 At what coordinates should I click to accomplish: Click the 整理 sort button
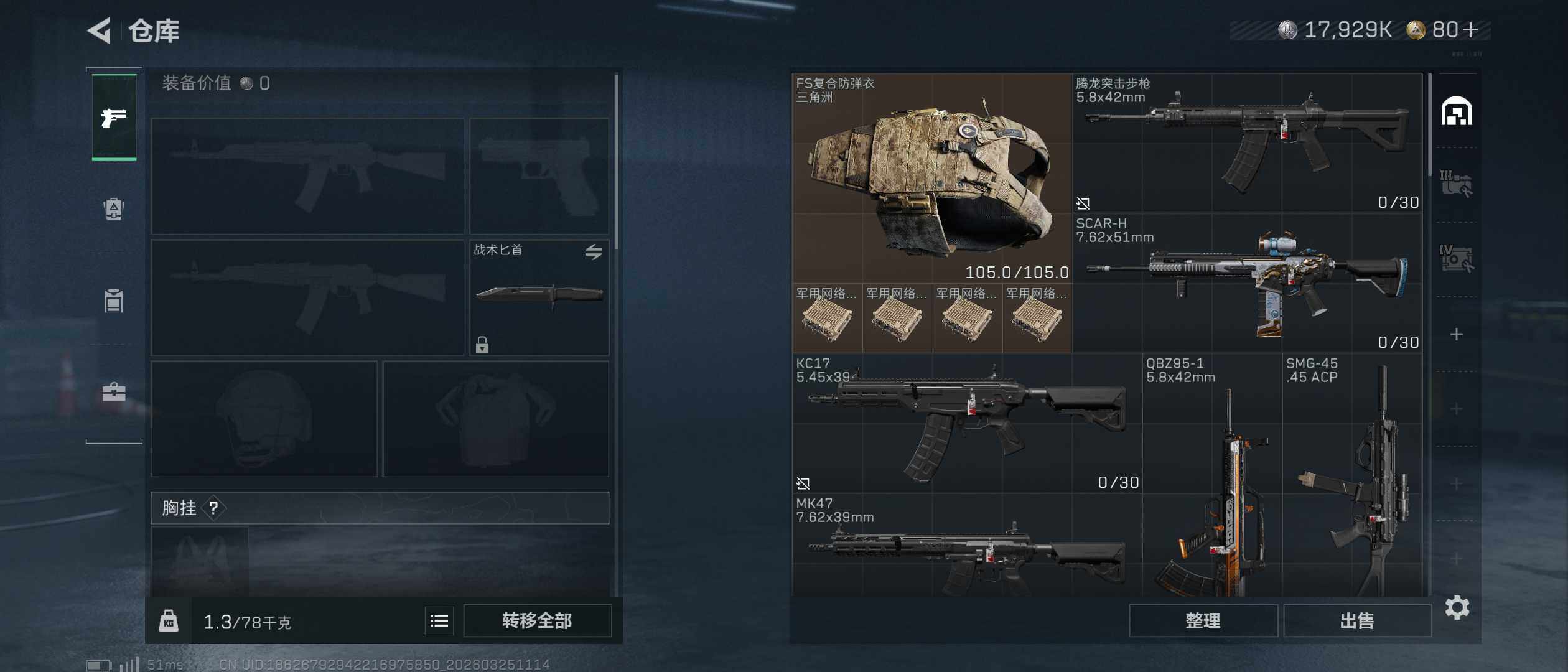1203,621
